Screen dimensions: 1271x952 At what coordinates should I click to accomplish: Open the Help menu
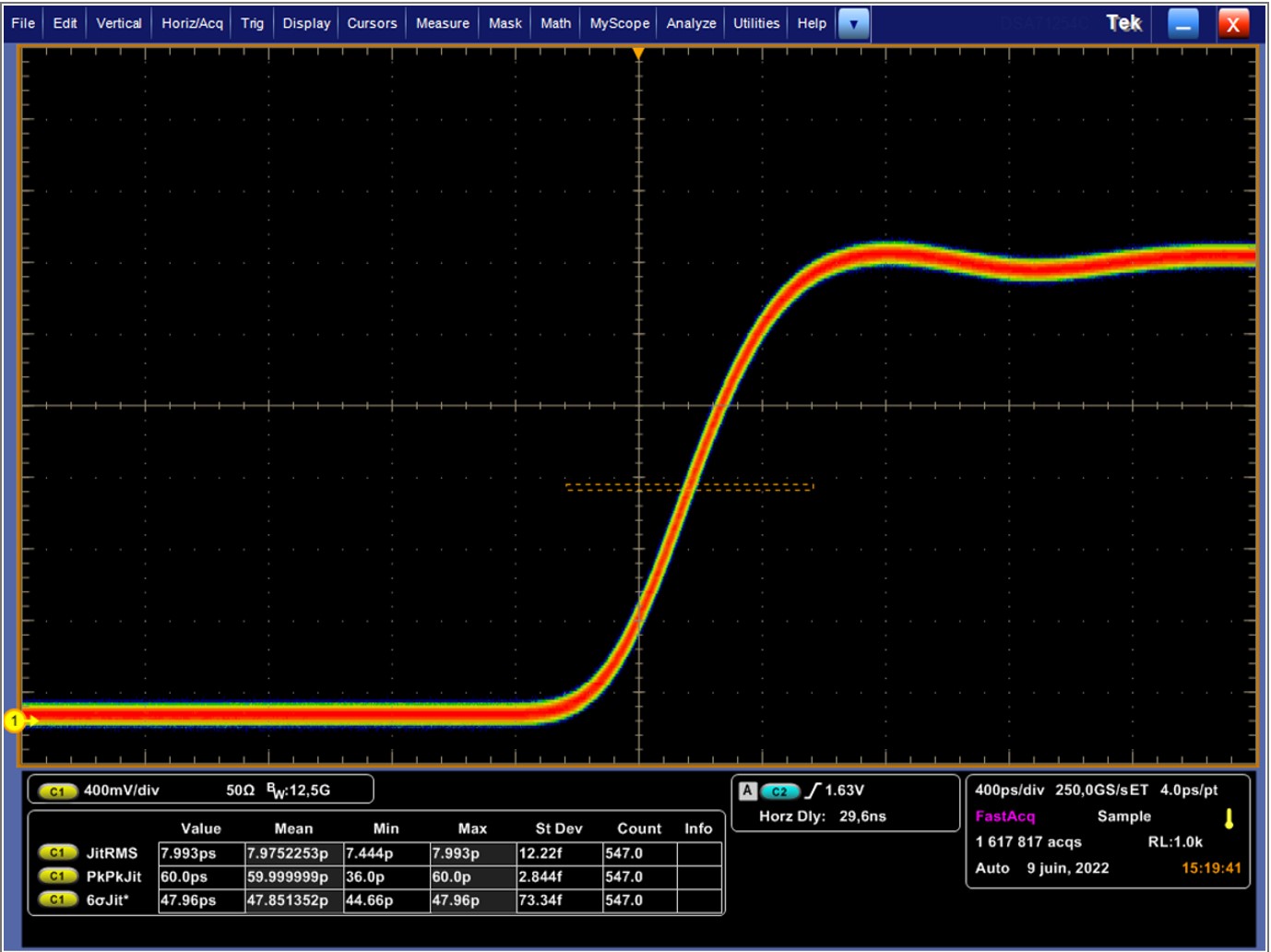pyautogui.click(x=812, y=23)
